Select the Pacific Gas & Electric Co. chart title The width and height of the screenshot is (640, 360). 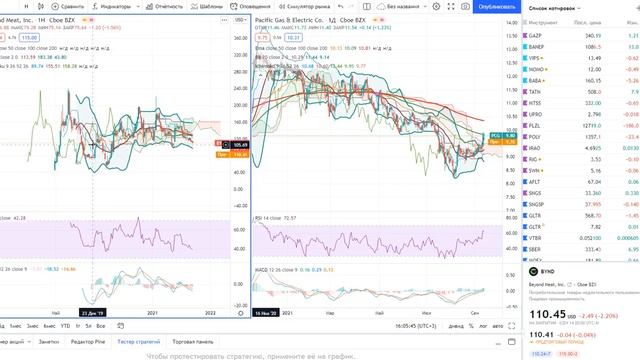(289, 20)
